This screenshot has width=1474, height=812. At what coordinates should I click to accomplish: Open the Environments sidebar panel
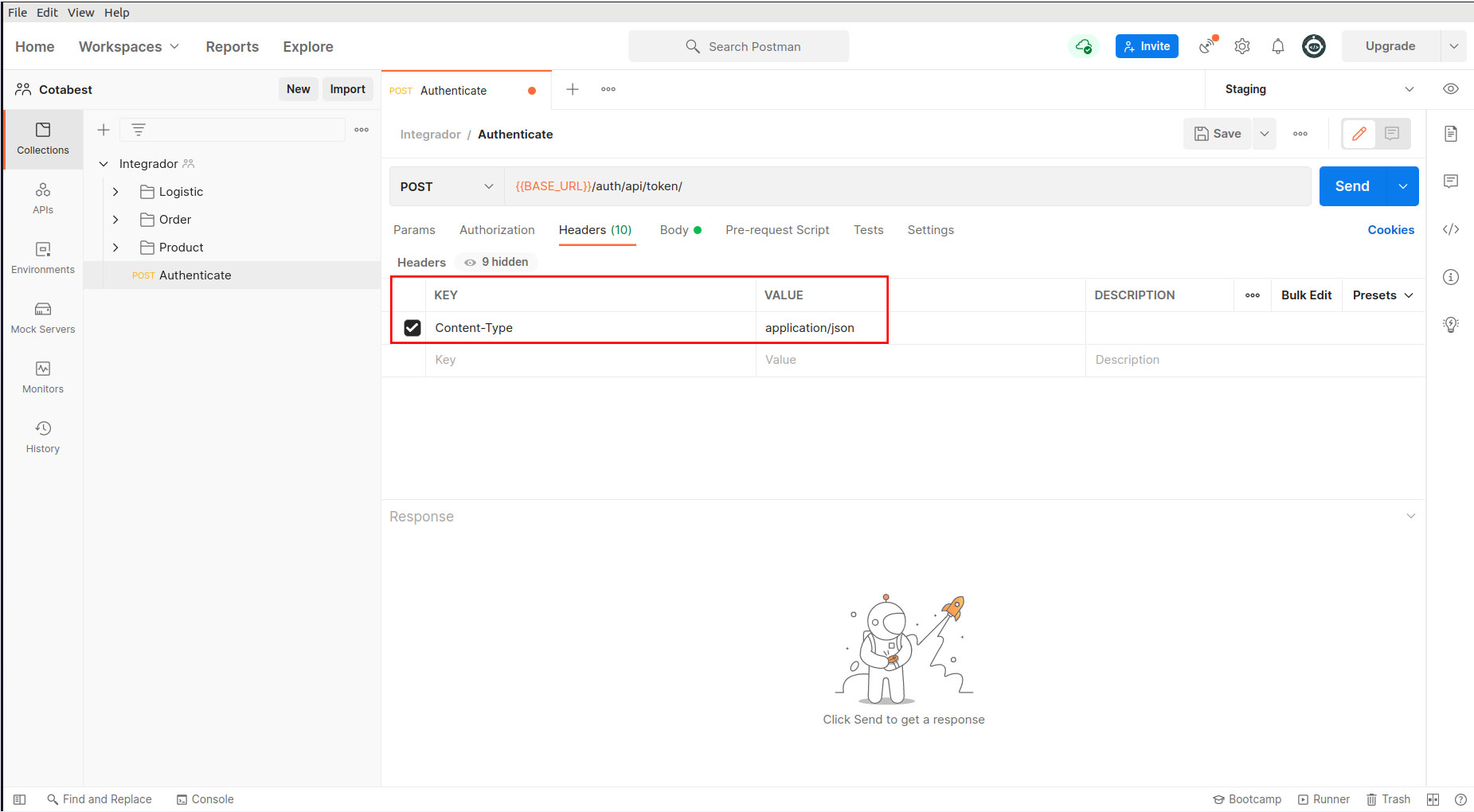(43, 258)
